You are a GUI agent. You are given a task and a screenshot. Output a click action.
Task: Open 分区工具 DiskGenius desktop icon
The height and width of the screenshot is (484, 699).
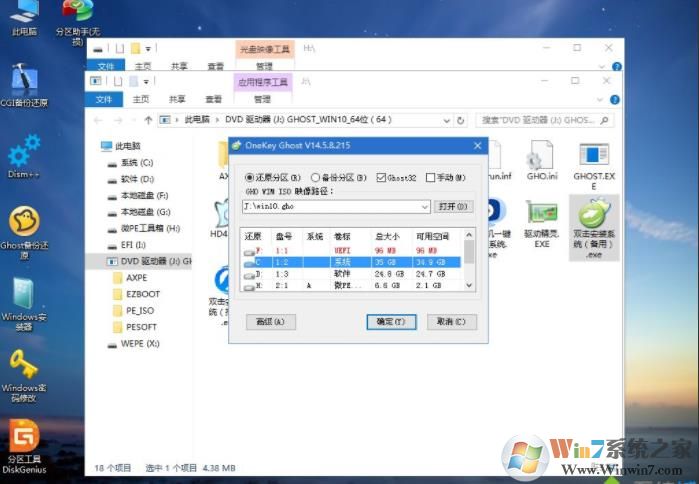(x=24, y=447)
